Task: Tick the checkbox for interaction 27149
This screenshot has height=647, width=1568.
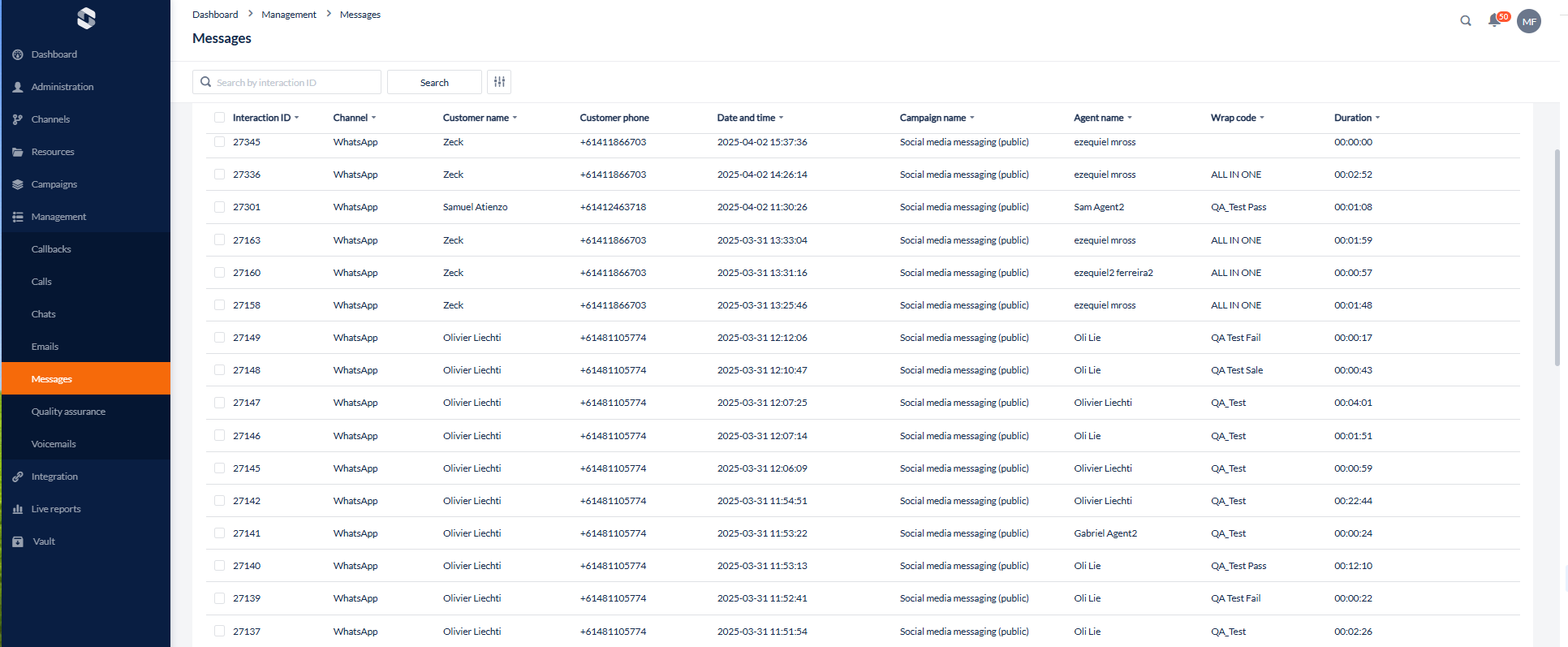Action: tap(219, 338)
